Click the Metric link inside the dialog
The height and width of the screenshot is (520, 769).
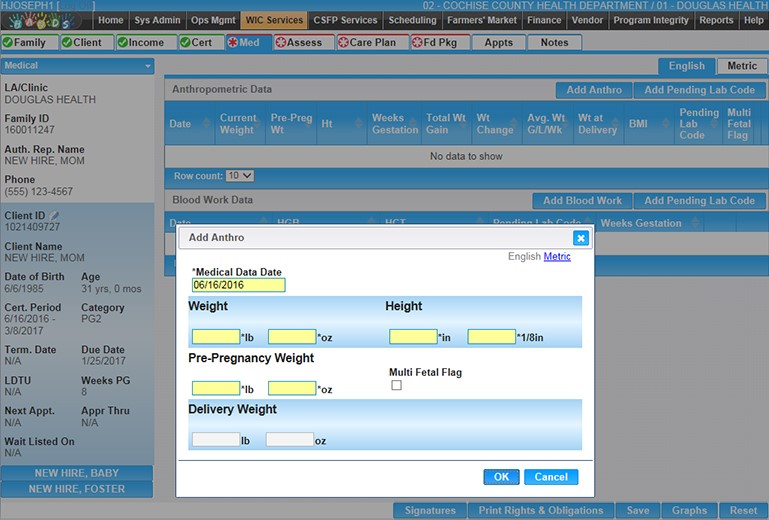tap(557, 257)
